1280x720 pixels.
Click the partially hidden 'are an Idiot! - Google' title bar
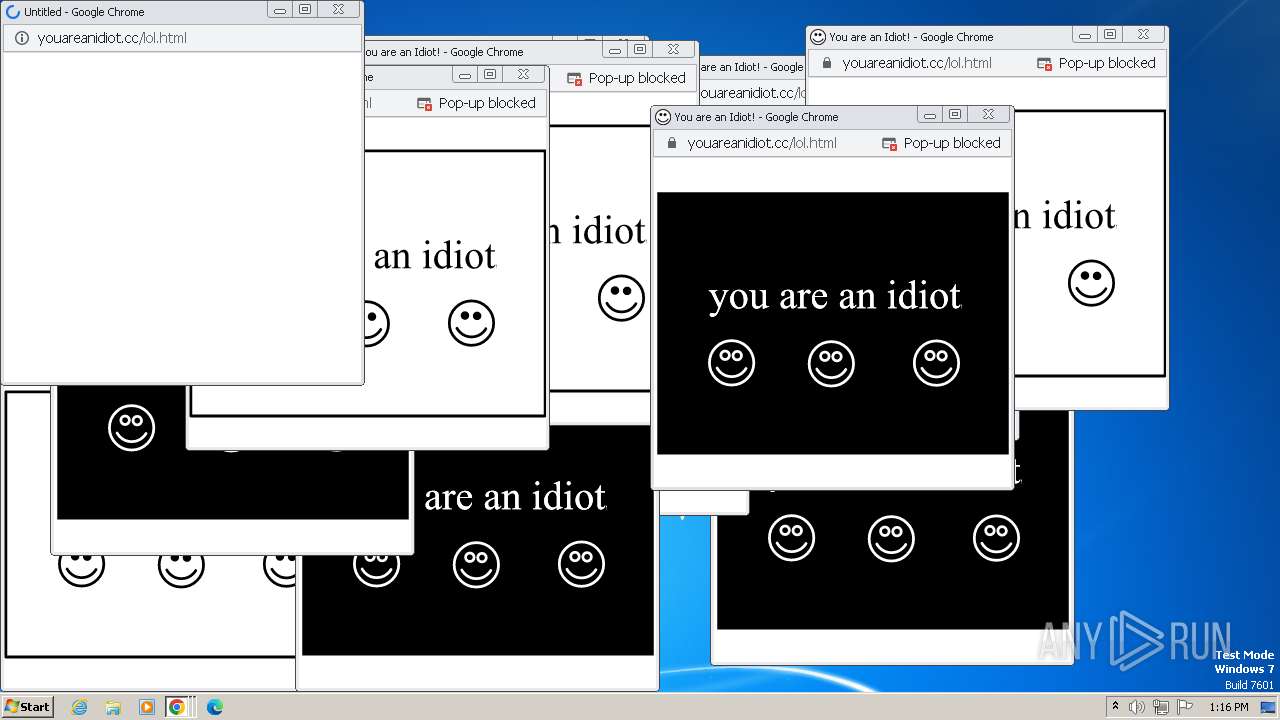point(753,67)
